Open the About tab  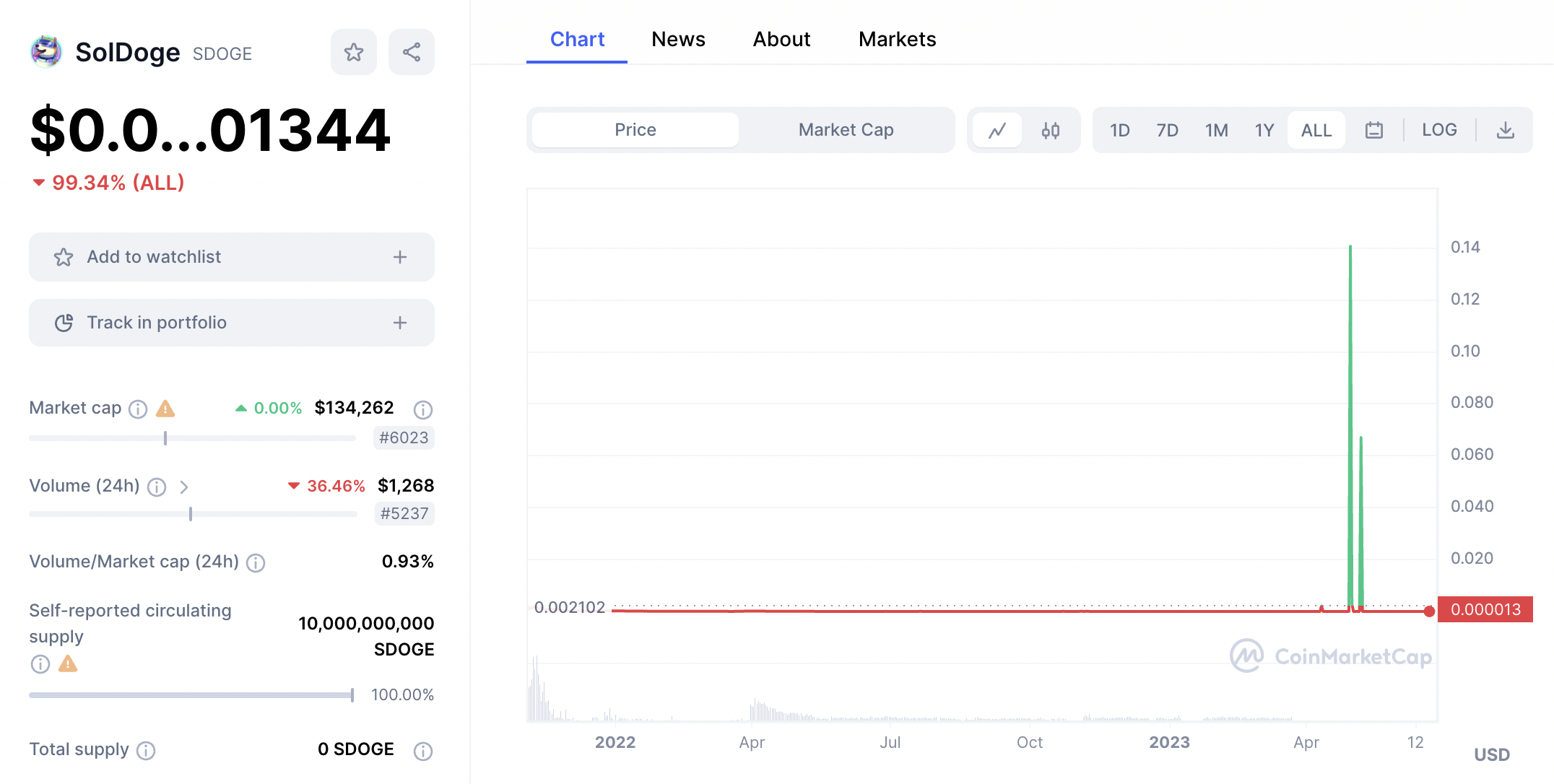click(x=781, y=39)
